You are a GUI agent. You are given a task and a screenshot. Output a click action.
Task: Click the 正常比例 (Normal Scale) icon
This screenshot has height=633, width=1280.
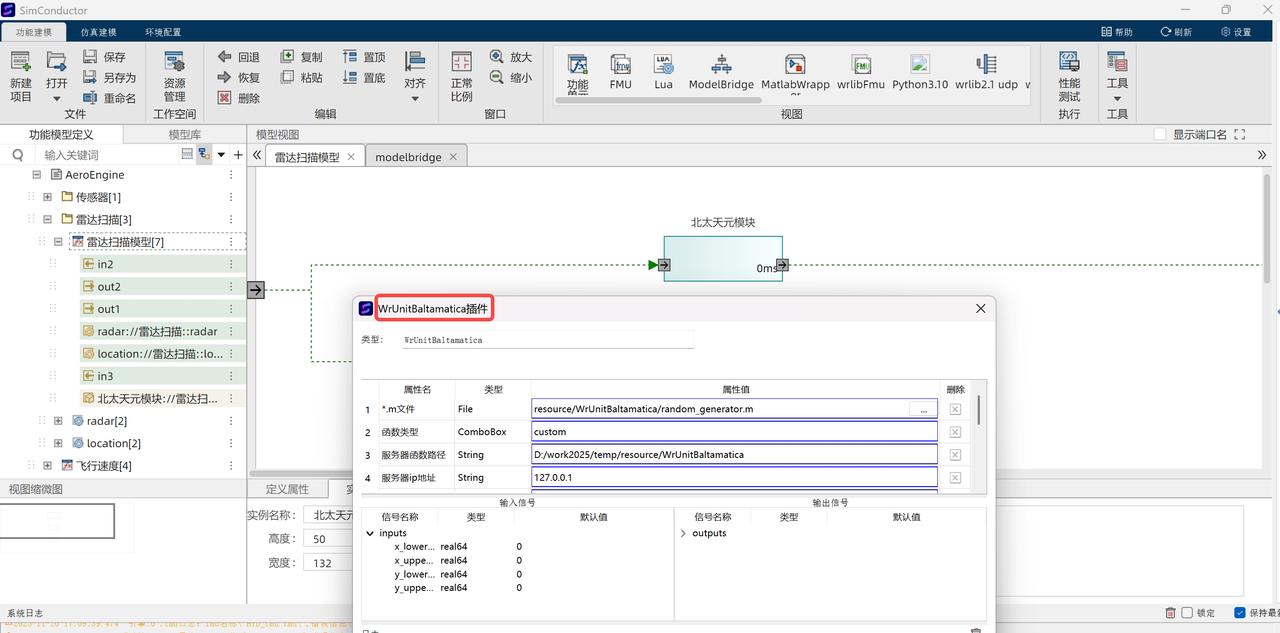461,63
